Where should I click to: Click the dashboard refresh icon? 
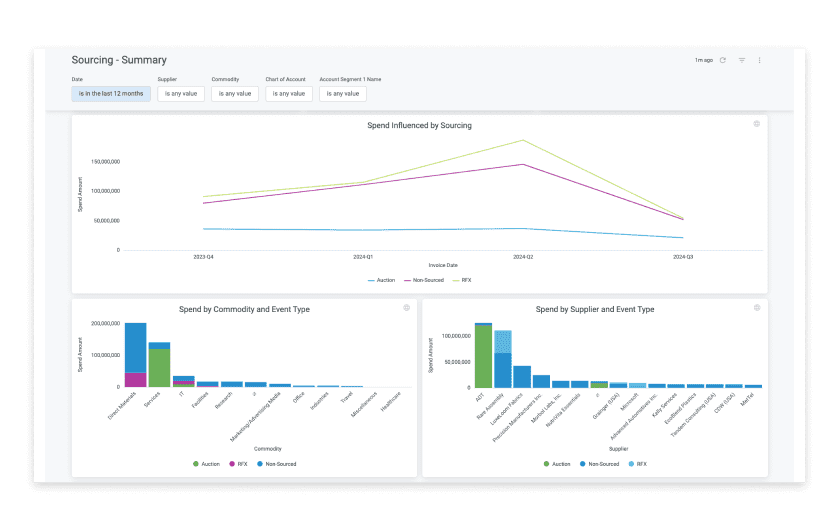tap(723, 60)
